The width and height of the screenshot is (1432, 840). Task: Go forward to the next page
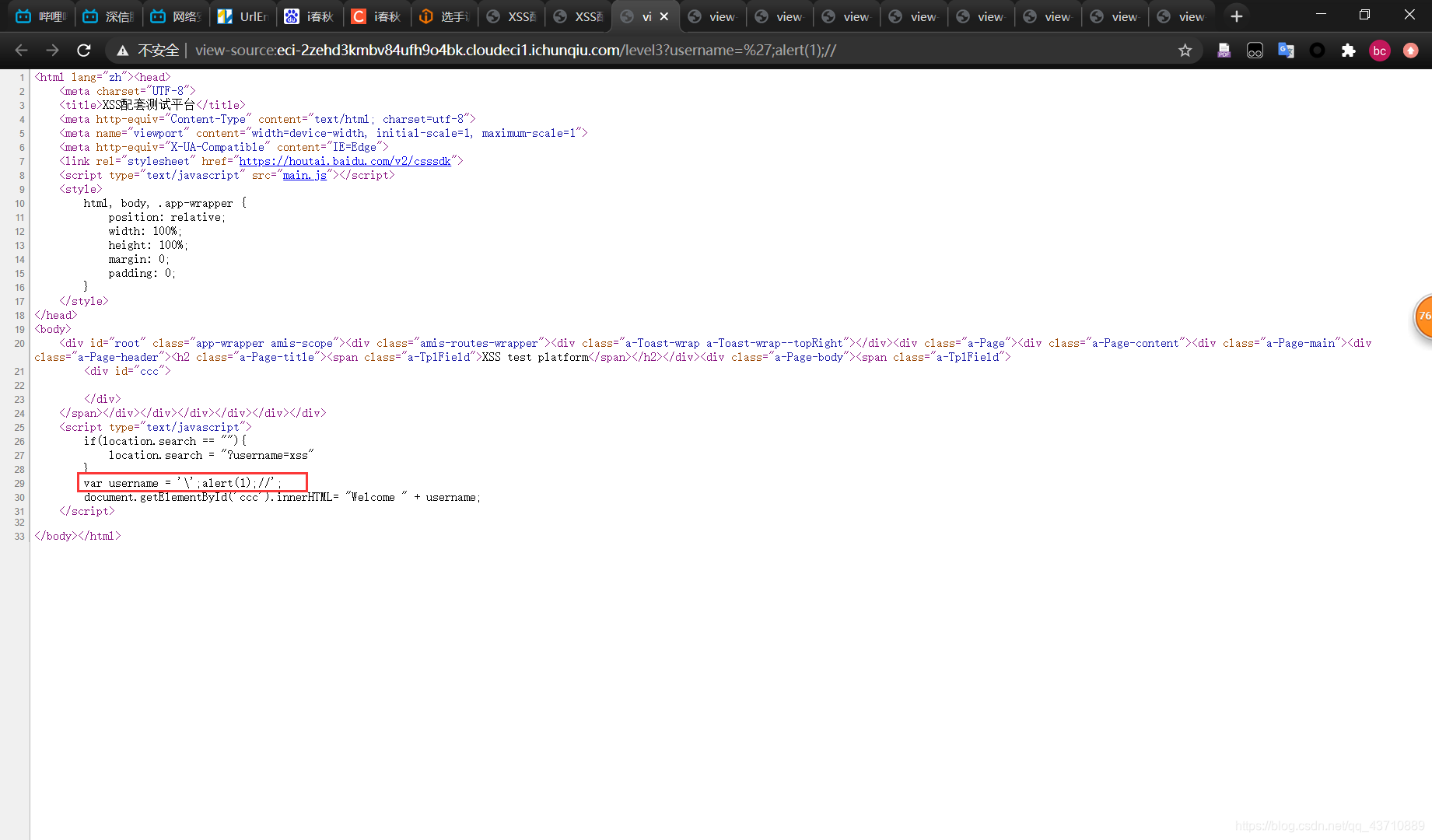(52, 51)
